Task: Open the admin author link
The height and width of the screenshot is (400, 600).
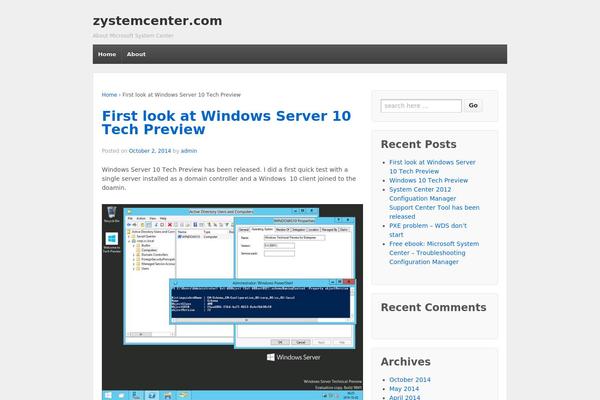Action: (x=189, y=151)
